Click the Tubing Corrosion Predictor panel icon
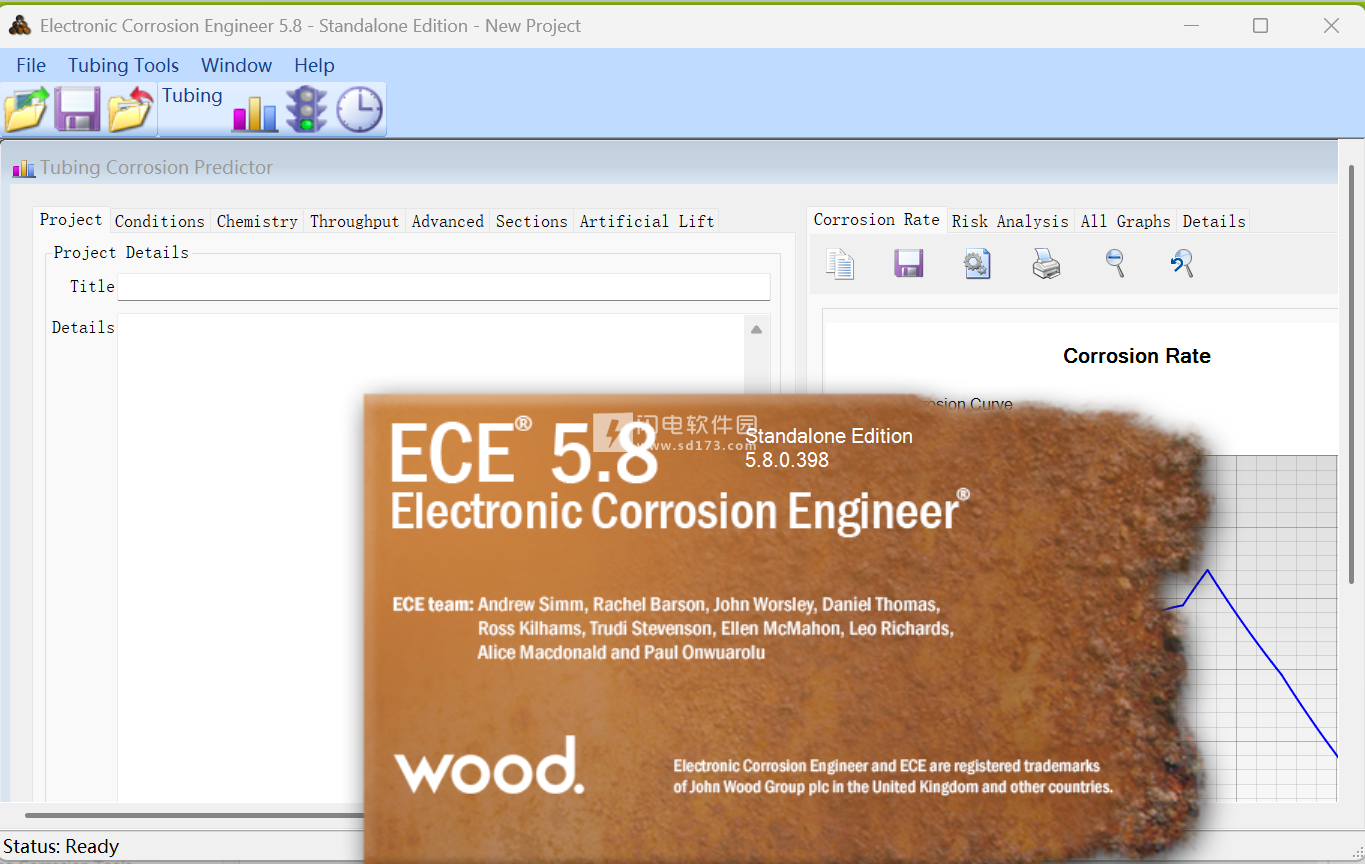 click(23, 168)
